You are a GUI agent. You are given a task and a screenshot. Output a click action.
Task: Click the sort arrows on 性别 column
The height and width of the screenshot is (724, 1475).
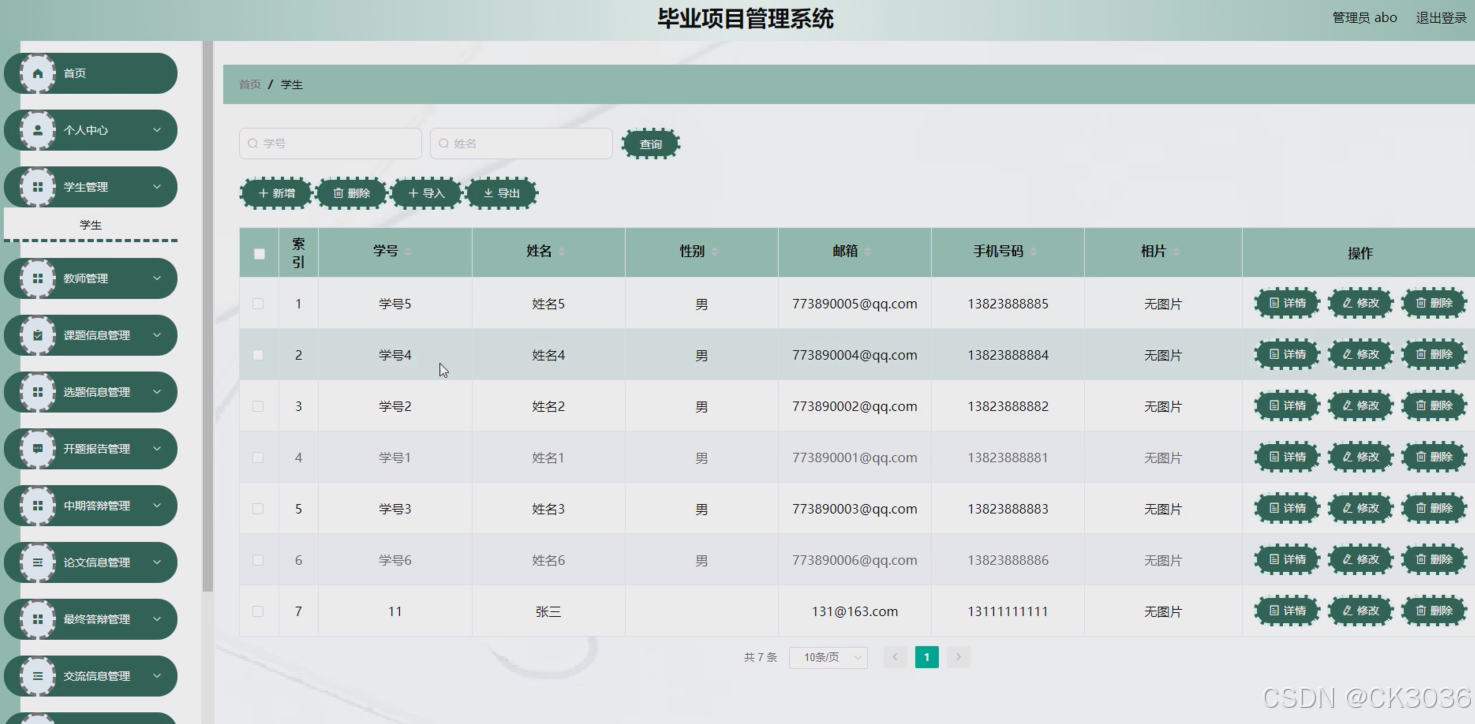click(714, 252)
